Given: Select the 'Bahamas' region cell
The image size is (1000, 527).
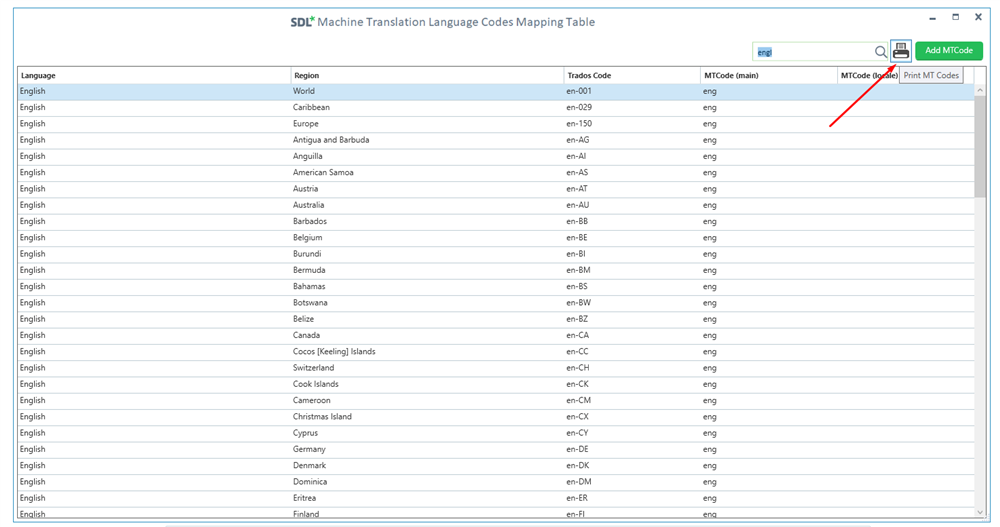Looking at the screenshot, I should (427, 286).
